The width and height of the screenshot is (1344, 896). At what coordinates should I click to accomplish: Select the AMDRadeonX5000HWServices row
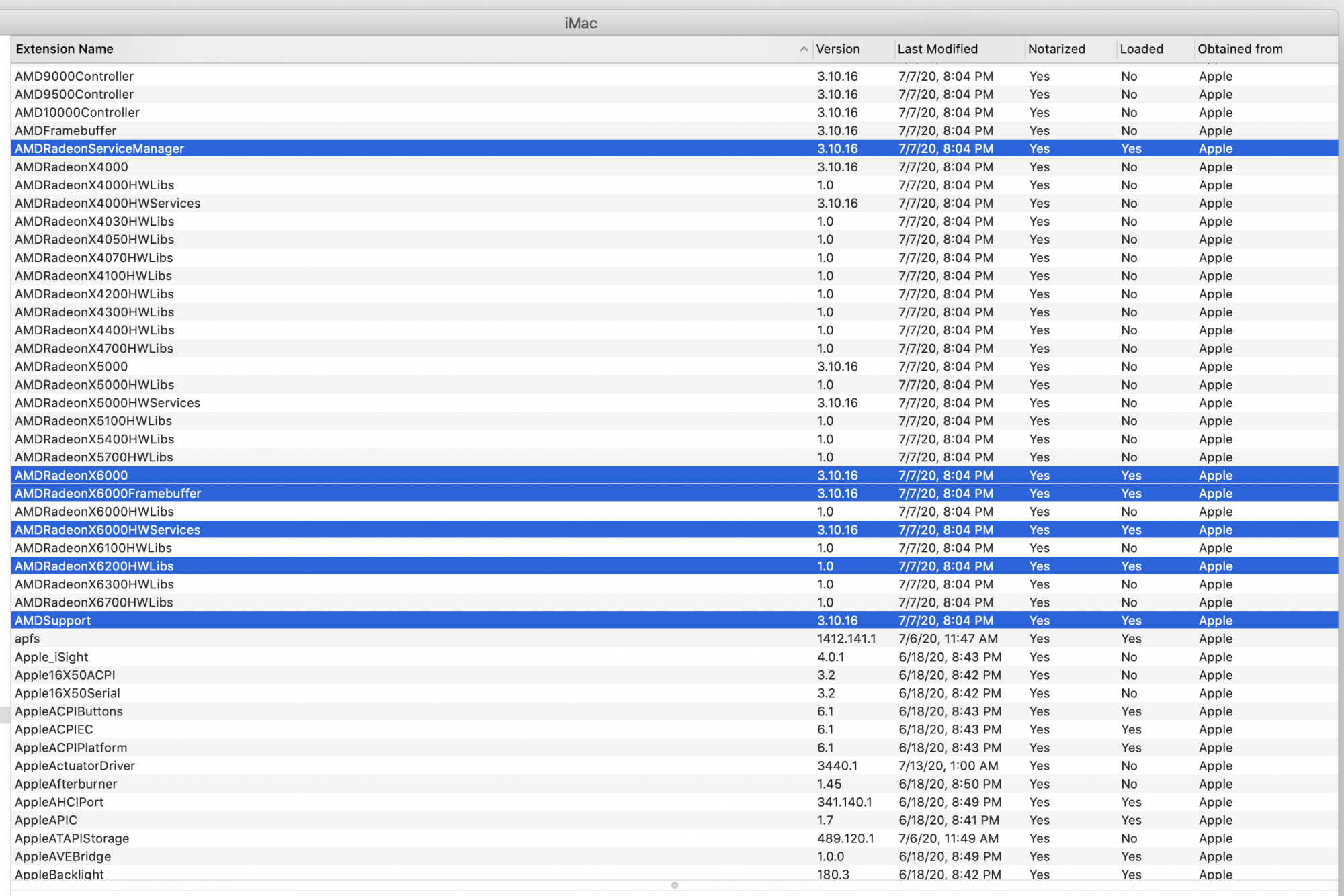(108, 402)
